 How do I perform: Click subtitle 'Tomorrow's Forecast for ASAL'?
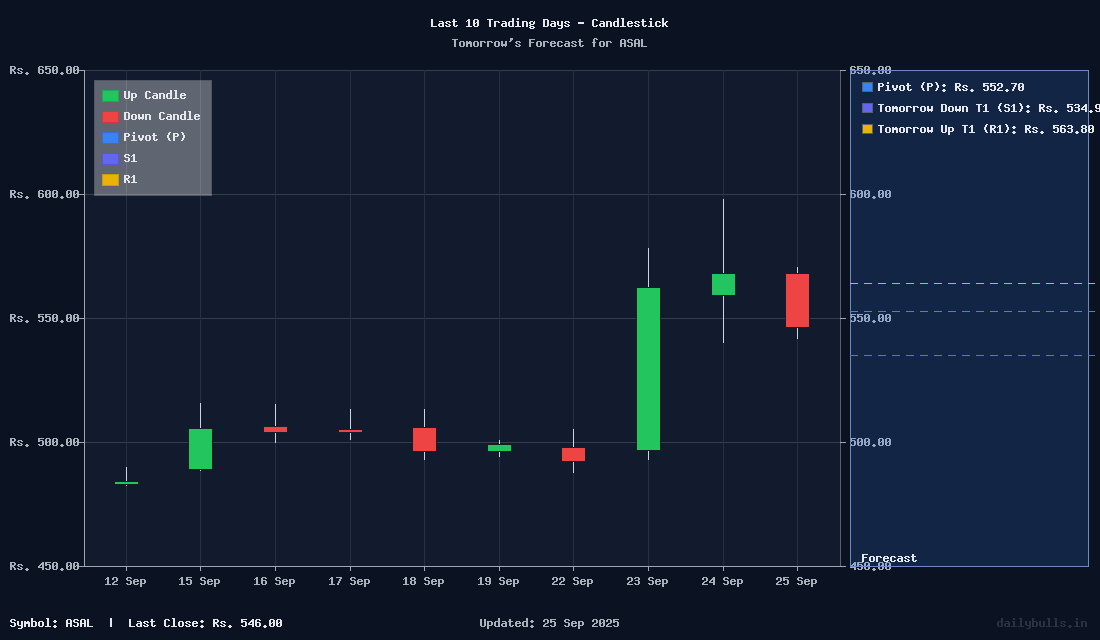tap(549, 44)
